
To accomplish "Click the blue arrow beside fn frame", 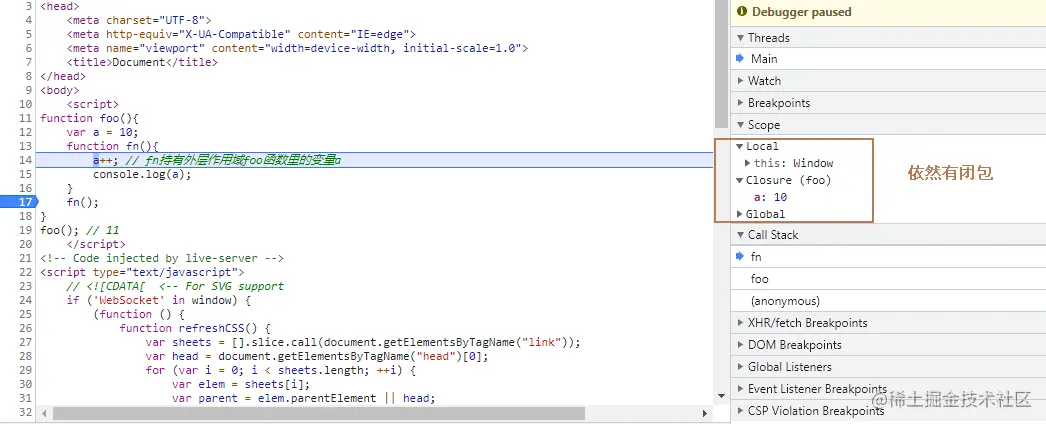I will pos(740,257).
